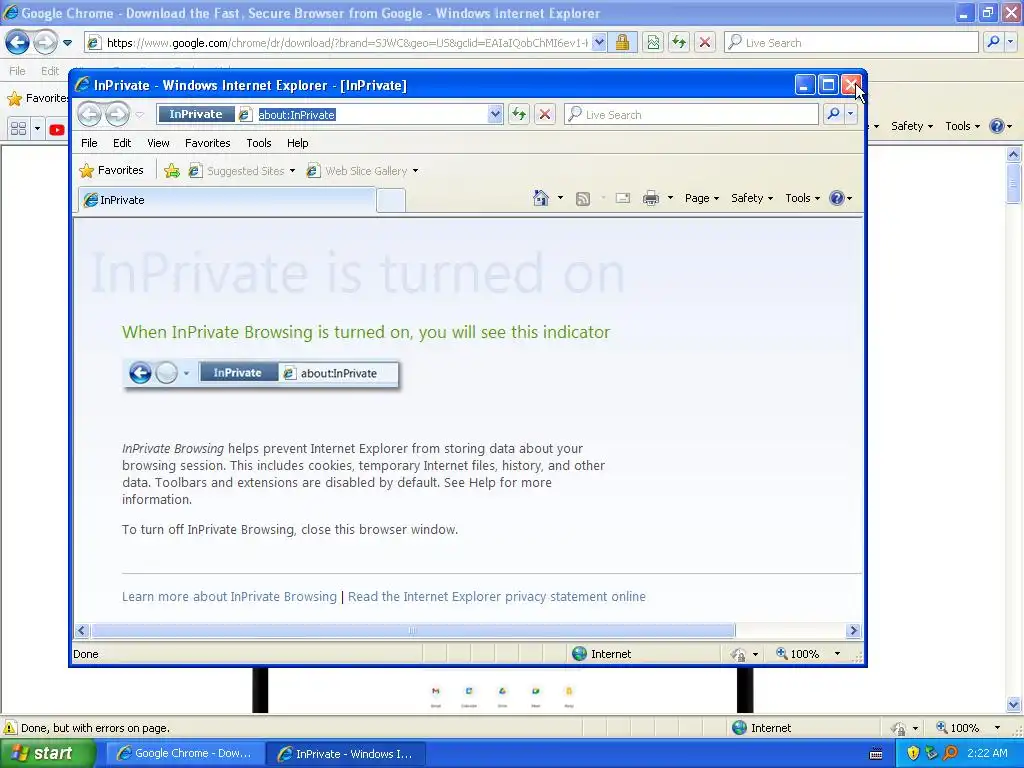Open Tools menu in InPrivate menu bar
1024x768 pixels.
click(x=259, y=143)
